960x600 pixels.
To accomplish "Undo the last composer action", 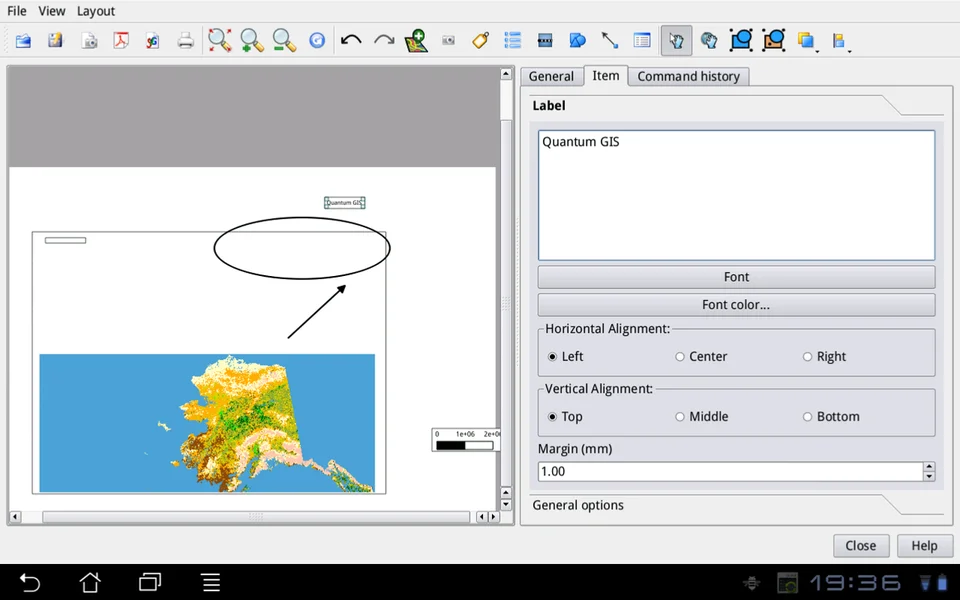I will [x=350, y=40].
